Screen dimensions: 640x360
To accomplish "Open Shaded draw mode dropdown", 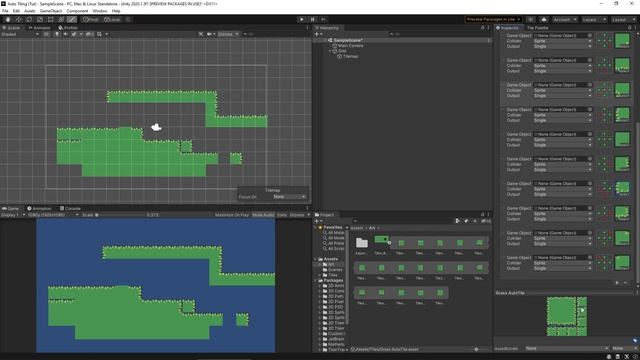I will (x=20, y=34).
